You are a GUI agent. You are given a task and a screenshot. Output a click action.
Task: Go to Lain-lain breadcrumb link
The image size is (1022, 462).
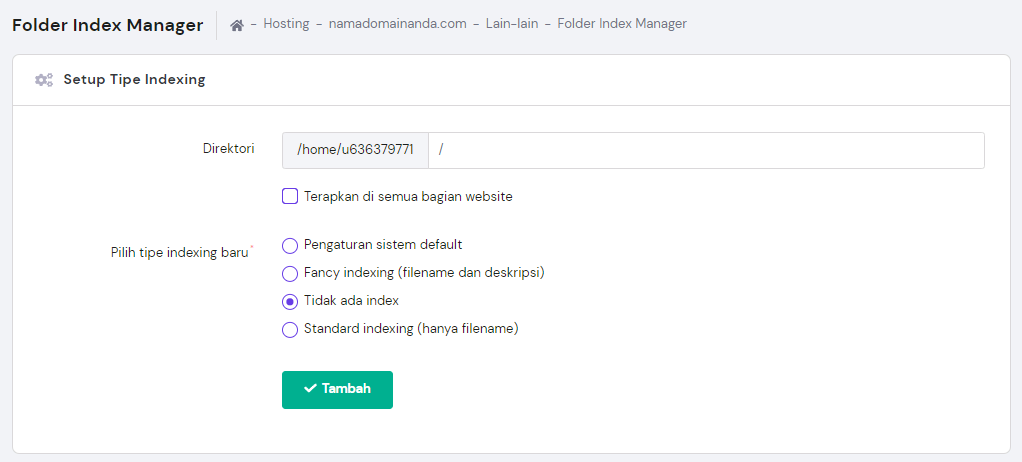click(512, 24)
